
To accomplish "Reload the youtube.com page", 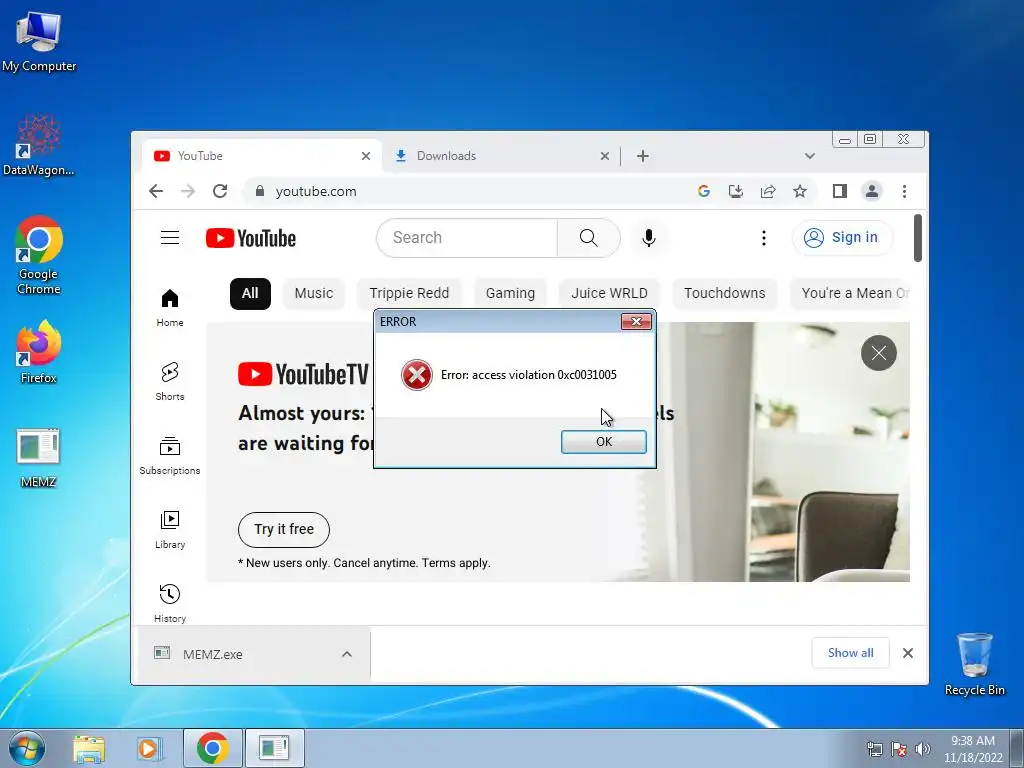I will 220,191.
